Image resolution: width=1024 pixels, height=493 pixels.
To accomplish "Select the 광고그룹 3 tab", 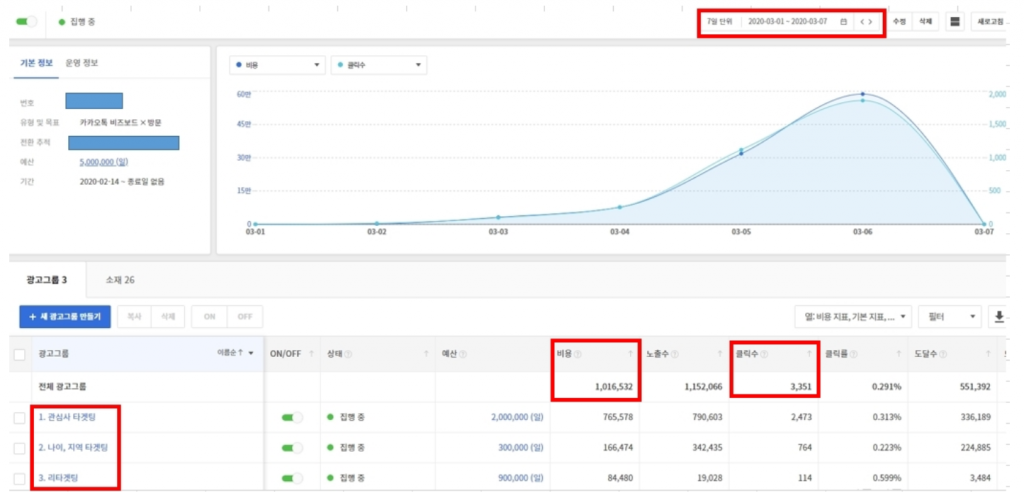I will tap(46, 279).
